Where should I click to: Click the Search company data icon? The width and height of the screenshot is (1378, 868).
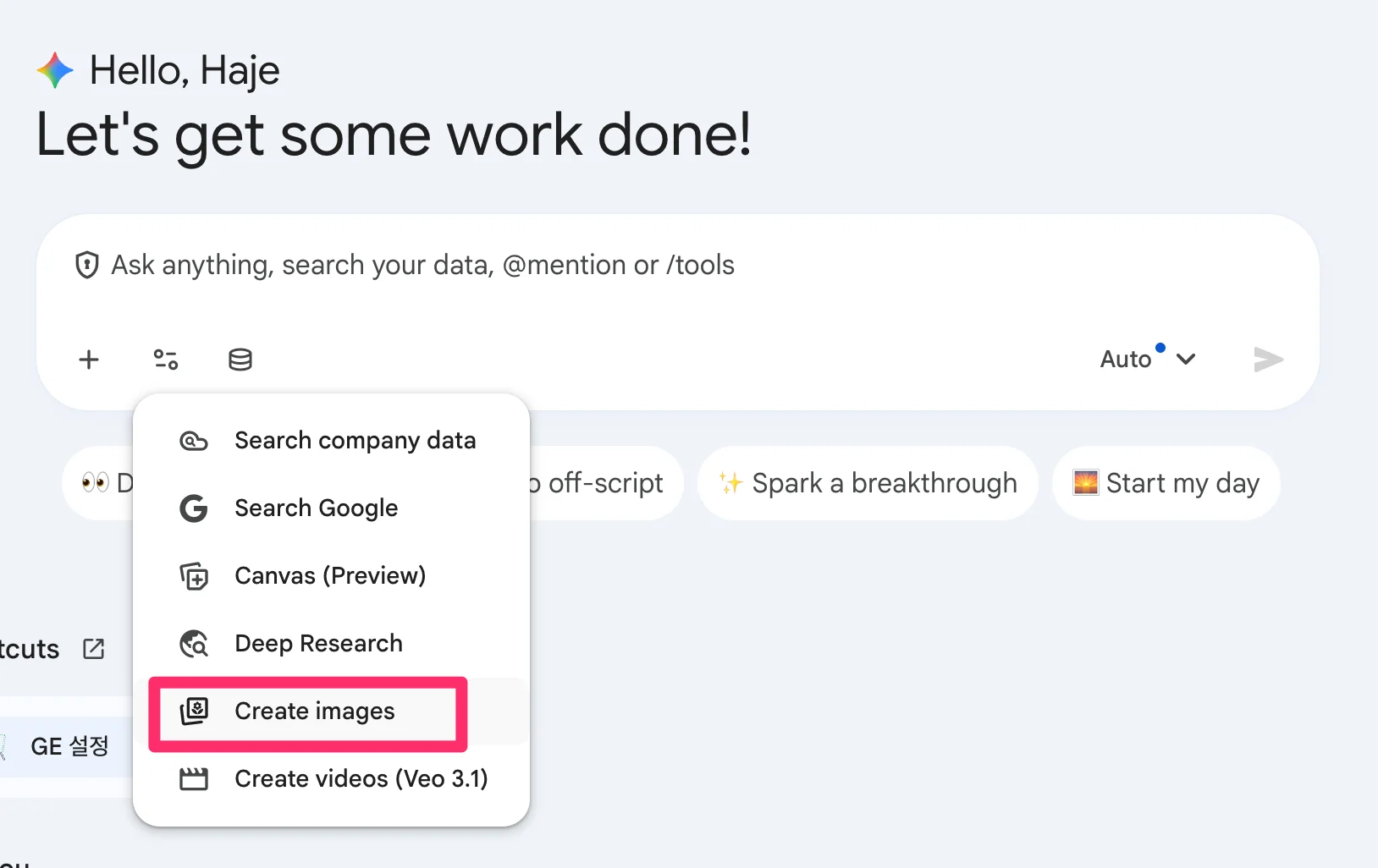[x=194, y=441]
